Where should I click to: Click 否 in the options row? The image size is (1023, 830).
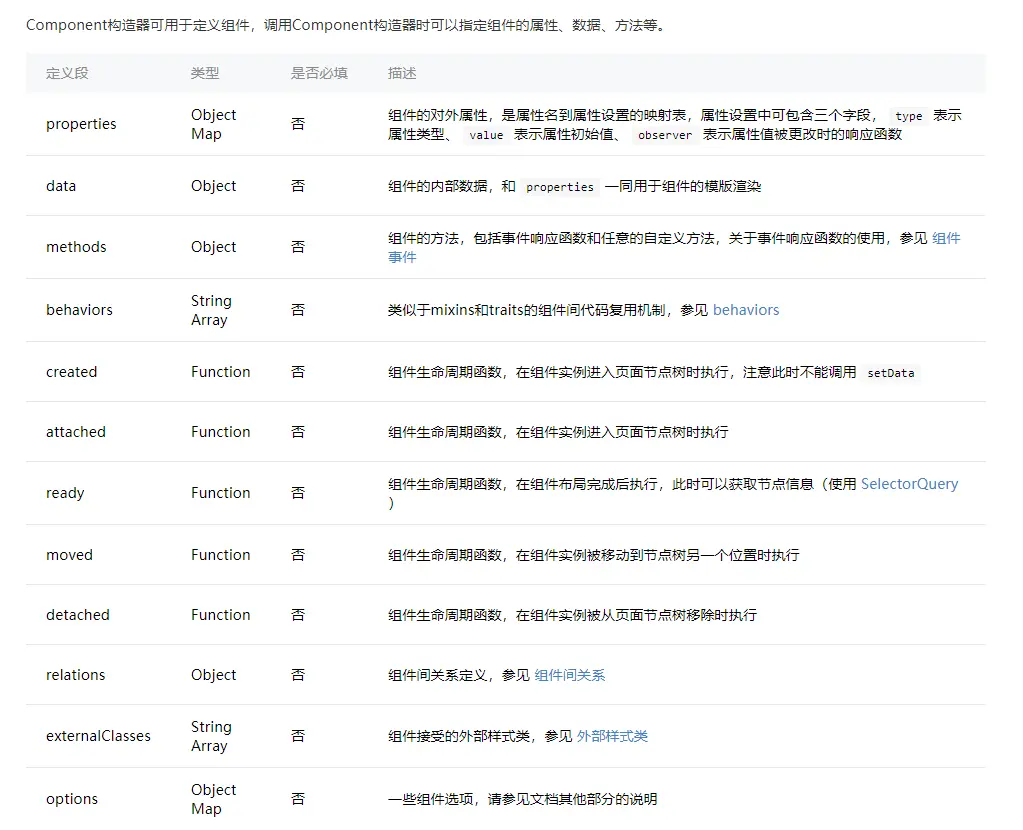pyautogui.click(x=298, y=799)
